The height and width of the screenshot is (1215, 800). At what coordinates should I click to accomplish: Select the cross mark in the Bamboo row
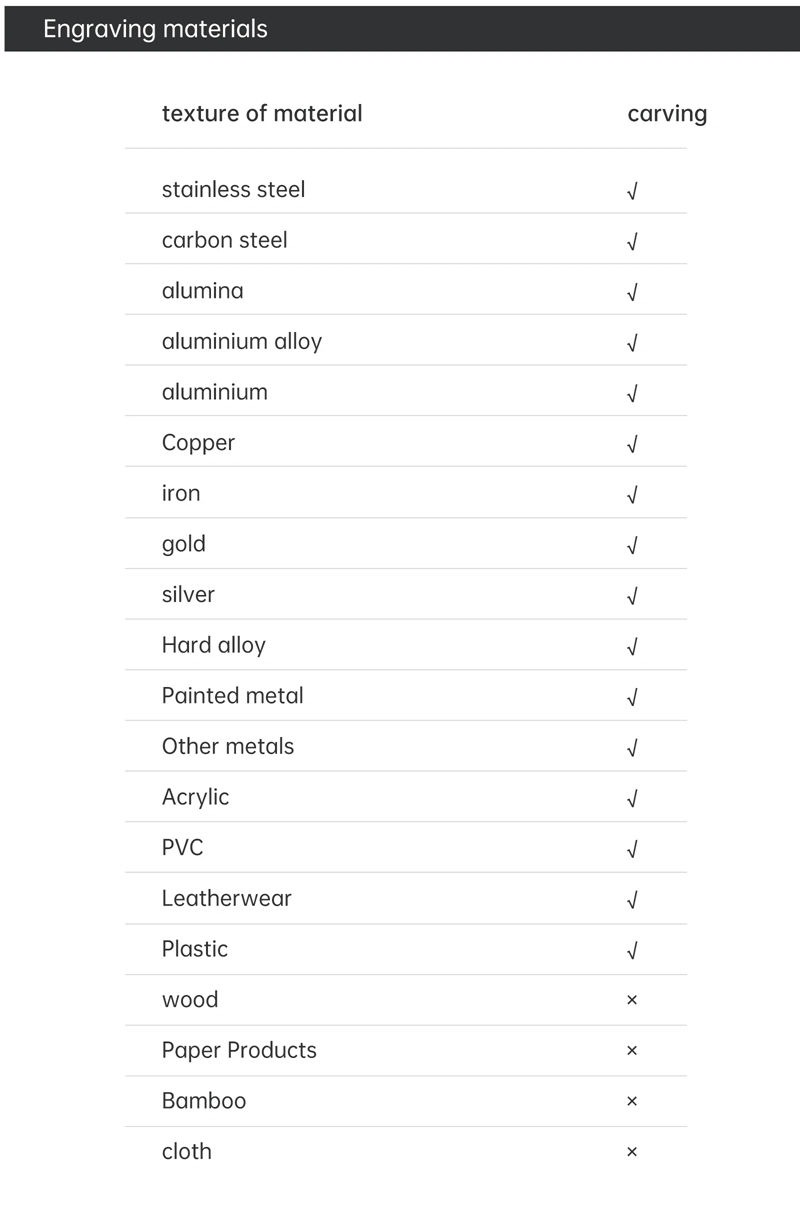632,1101
